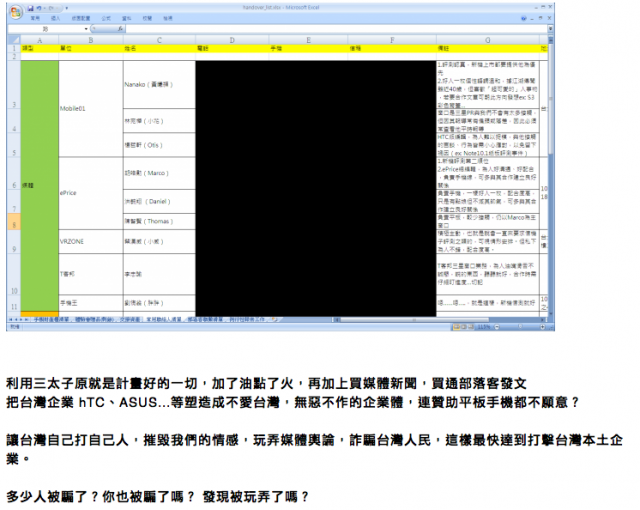Click inside the Name Box
This screenshot has height=510, width=640.
pos(45,29)
